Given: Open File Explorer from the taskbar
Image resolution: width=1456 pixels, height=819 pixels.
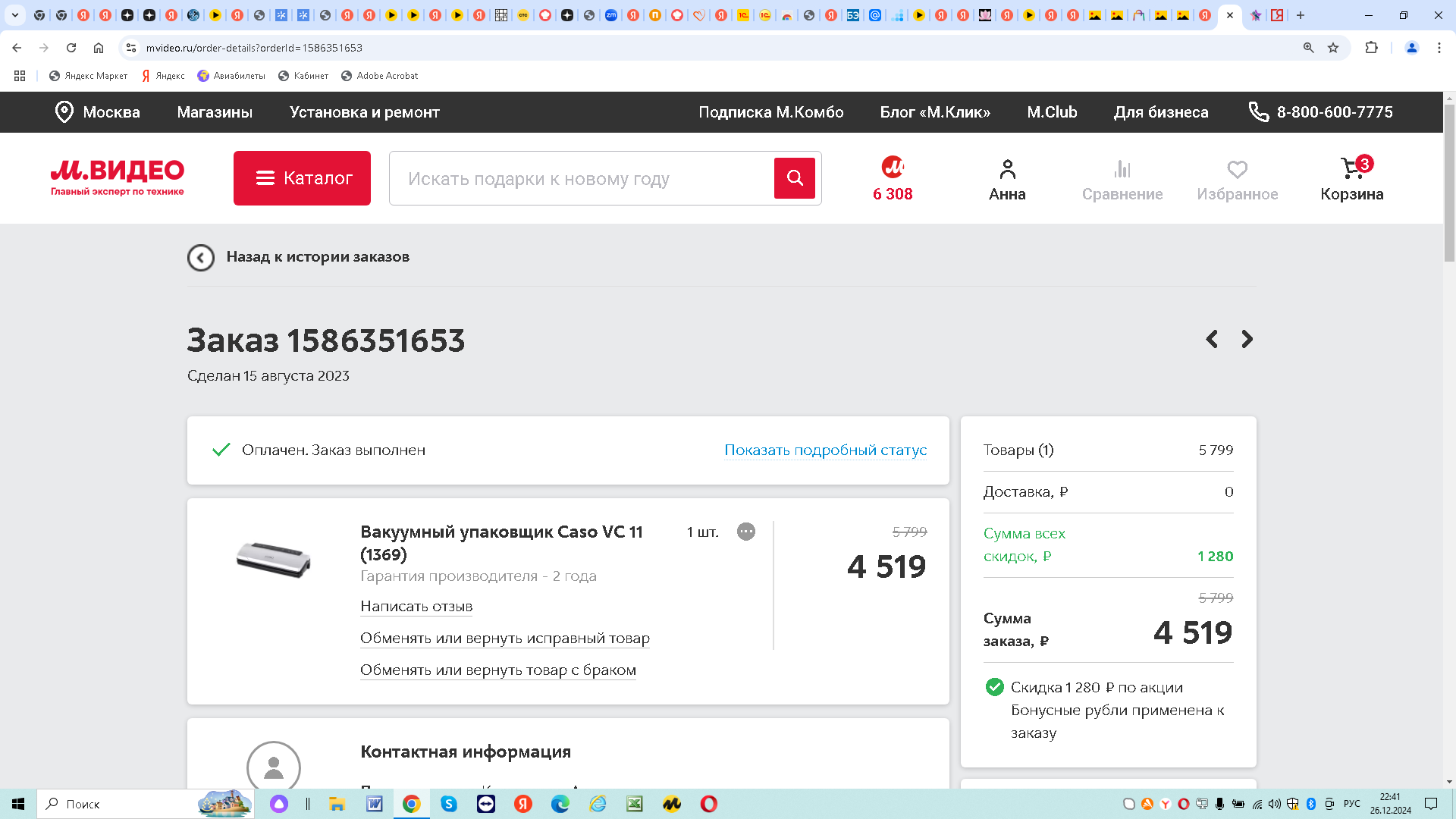Looking at the screenshot, I should pyautogui.click(x=337, y=804).
